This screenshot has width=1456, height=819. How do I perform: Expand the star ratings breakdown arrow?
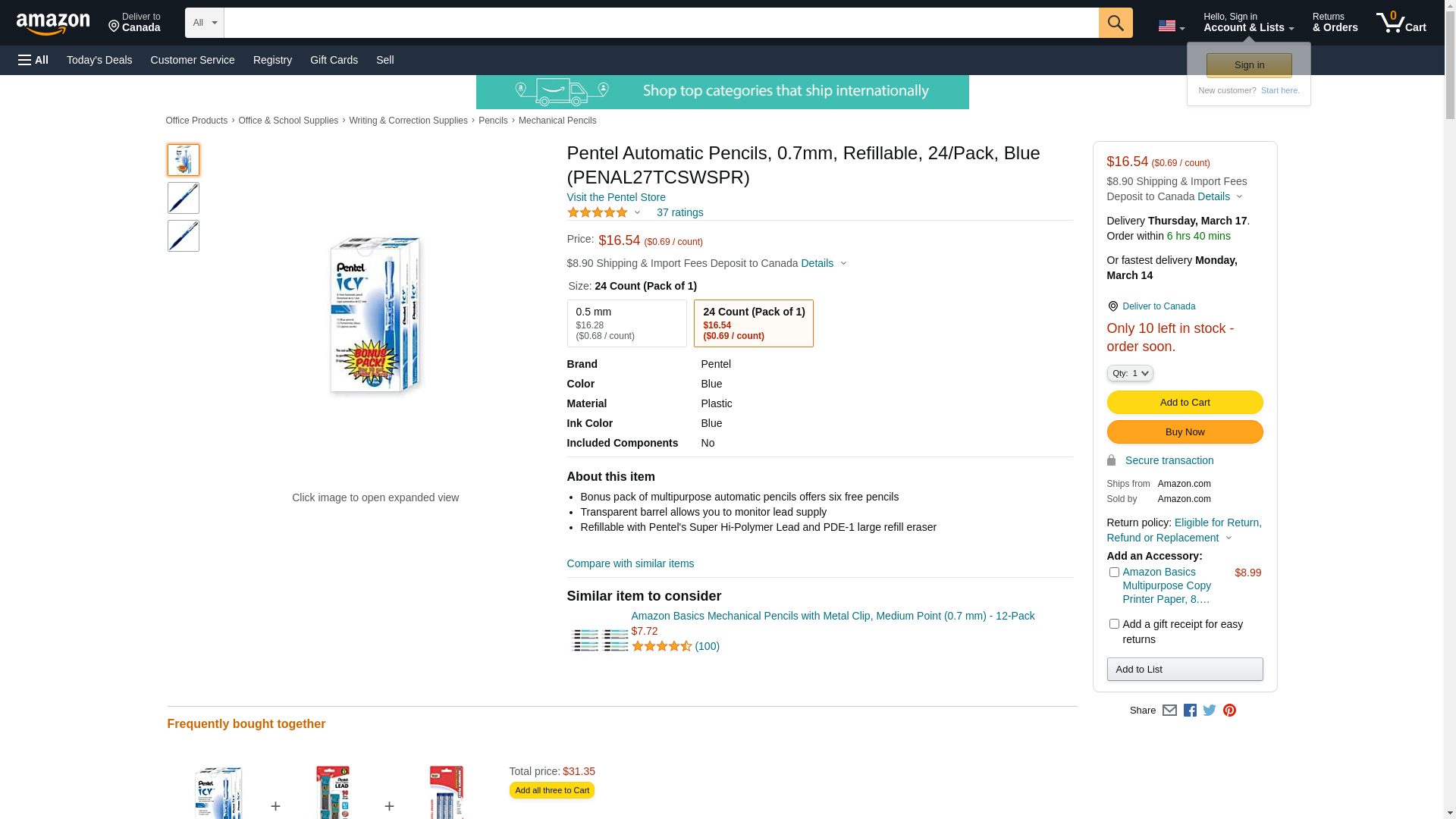637,213
